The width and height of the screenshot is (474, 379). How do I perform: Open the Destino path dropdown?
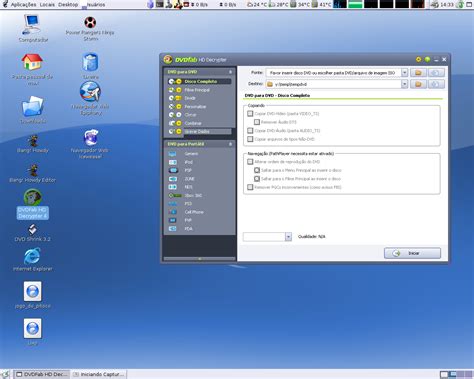[404, 84]
